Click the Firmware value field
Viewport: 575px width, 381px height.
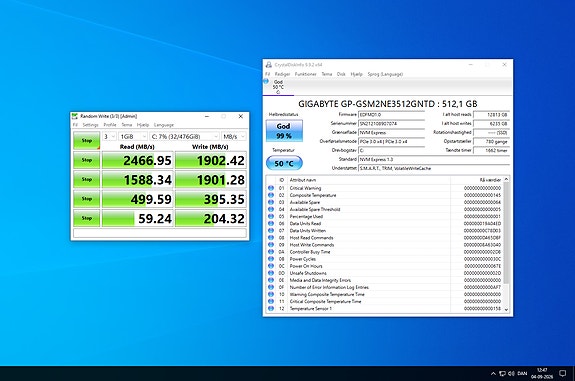(391, 115)
